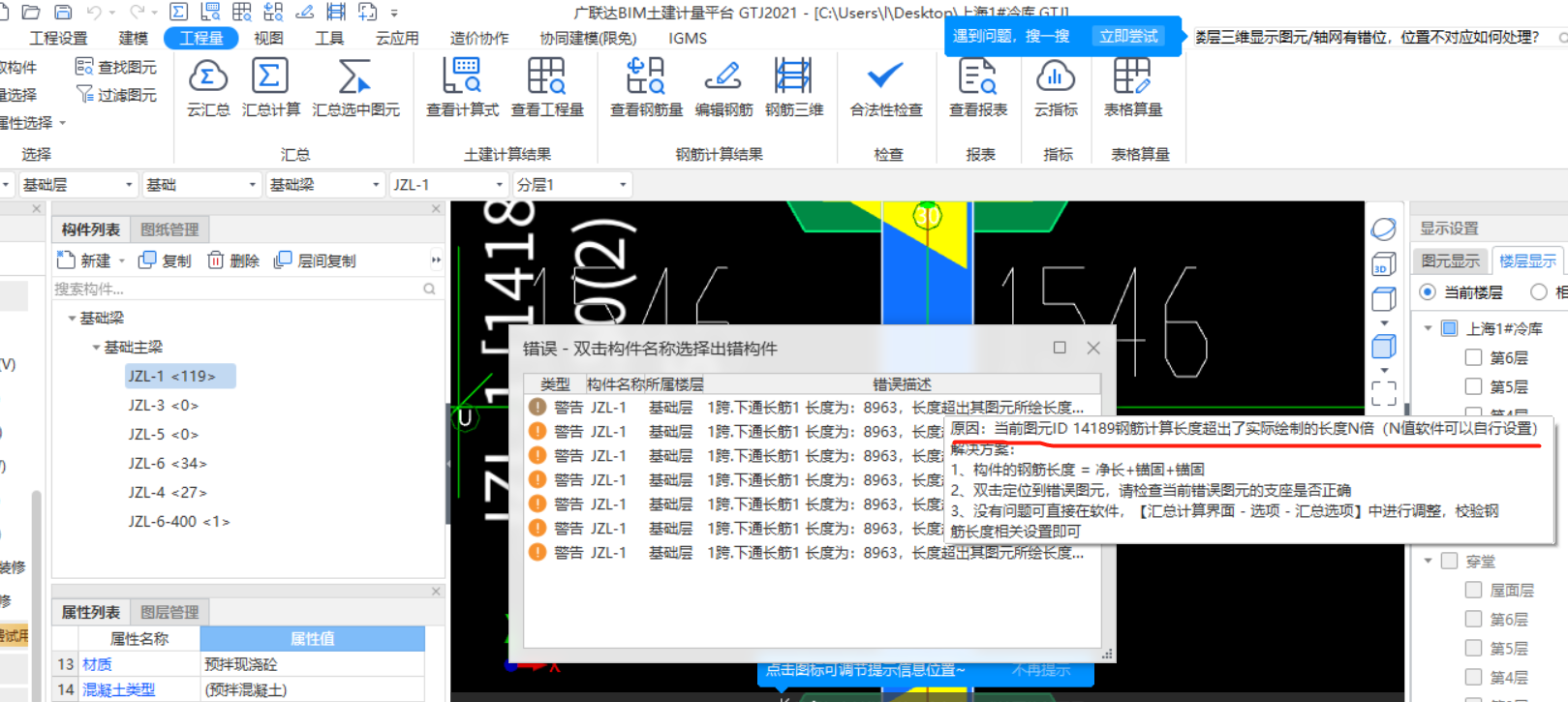Viewport: 1568px width, 702px height.
Task: Click 层间复制 copy between floors
Action: point(315,260)
